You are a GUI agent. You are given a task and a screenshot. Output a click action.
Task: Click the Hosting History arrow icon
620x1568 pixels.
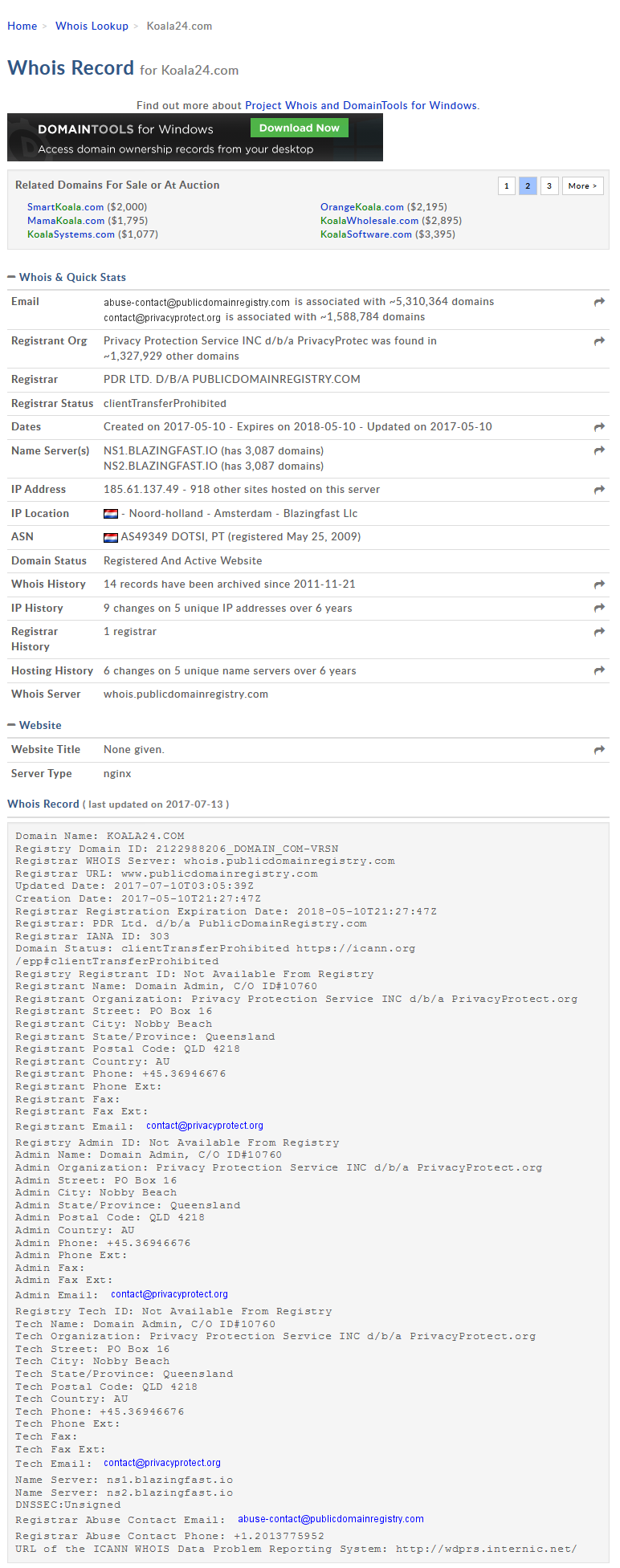[599, 671]
